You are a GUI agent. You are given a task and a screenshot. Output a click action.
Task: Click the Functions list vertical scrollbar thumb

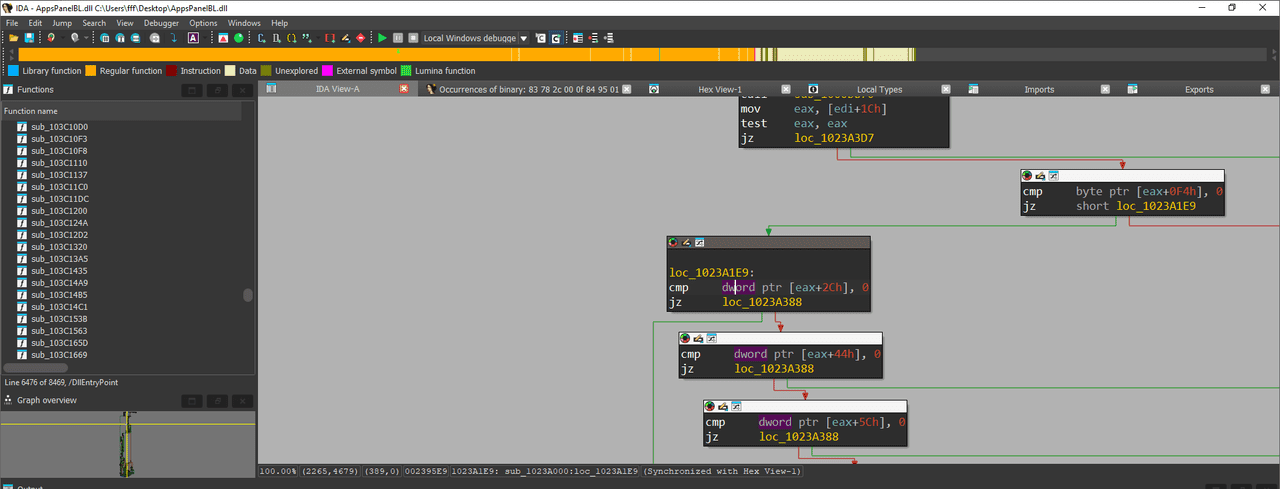(x=248, y=295)
